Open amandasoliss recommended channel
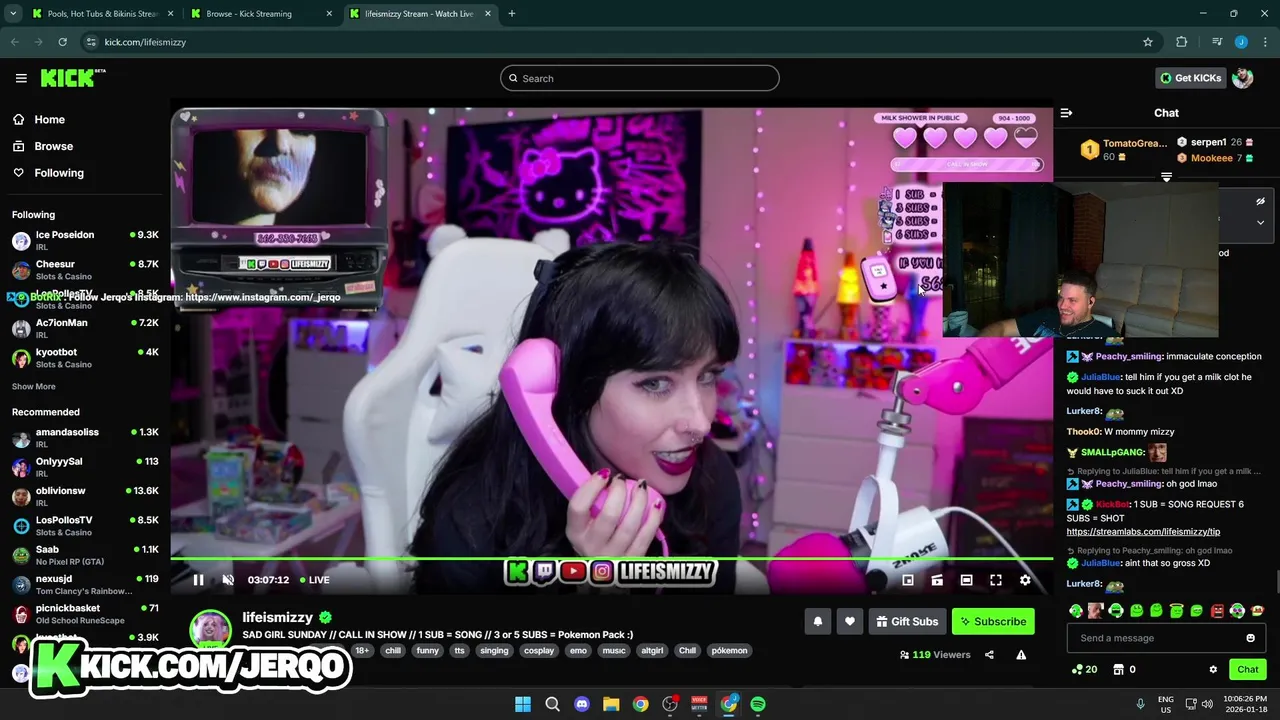 pyautogui.click(x=85, y=438)
